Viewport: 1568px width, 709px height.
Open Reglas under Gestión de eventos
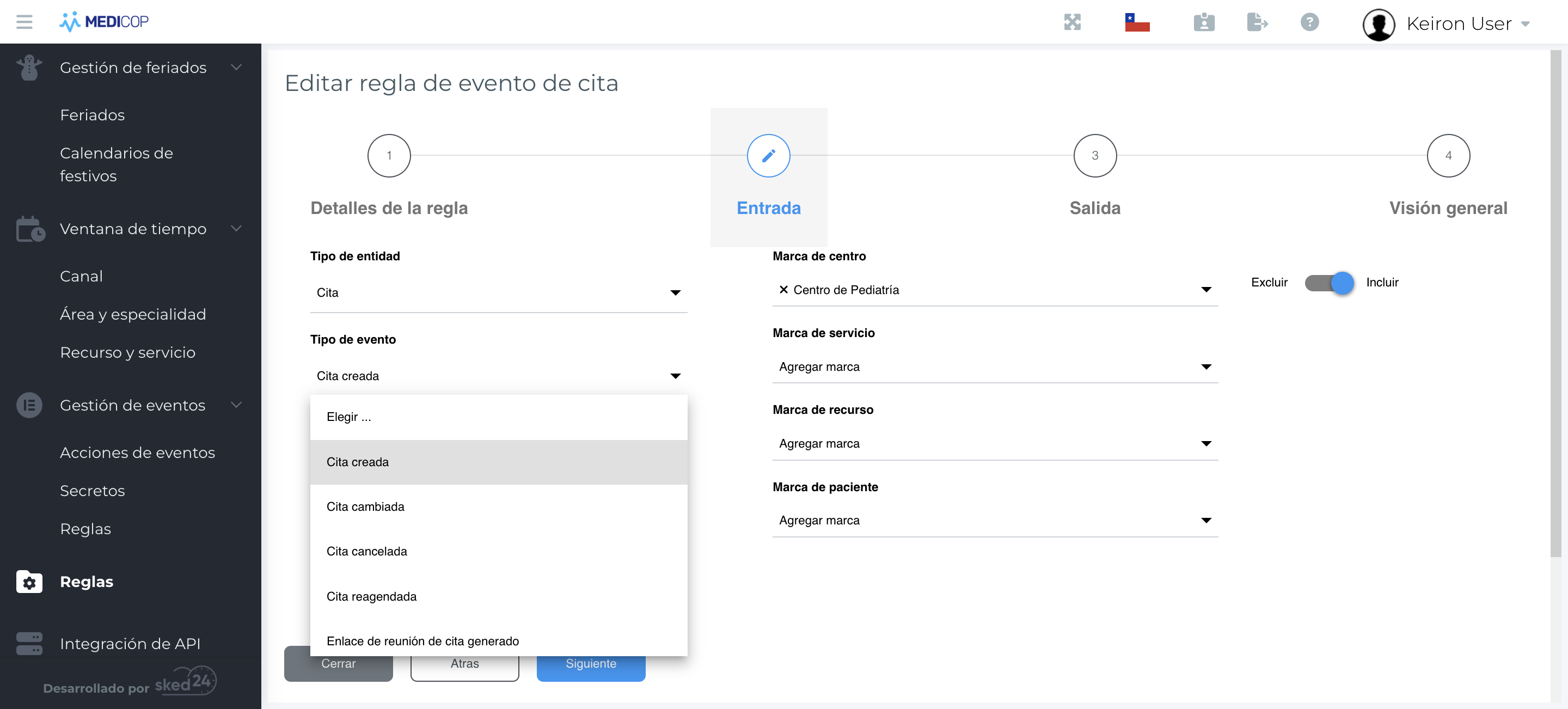click(85, 529)
